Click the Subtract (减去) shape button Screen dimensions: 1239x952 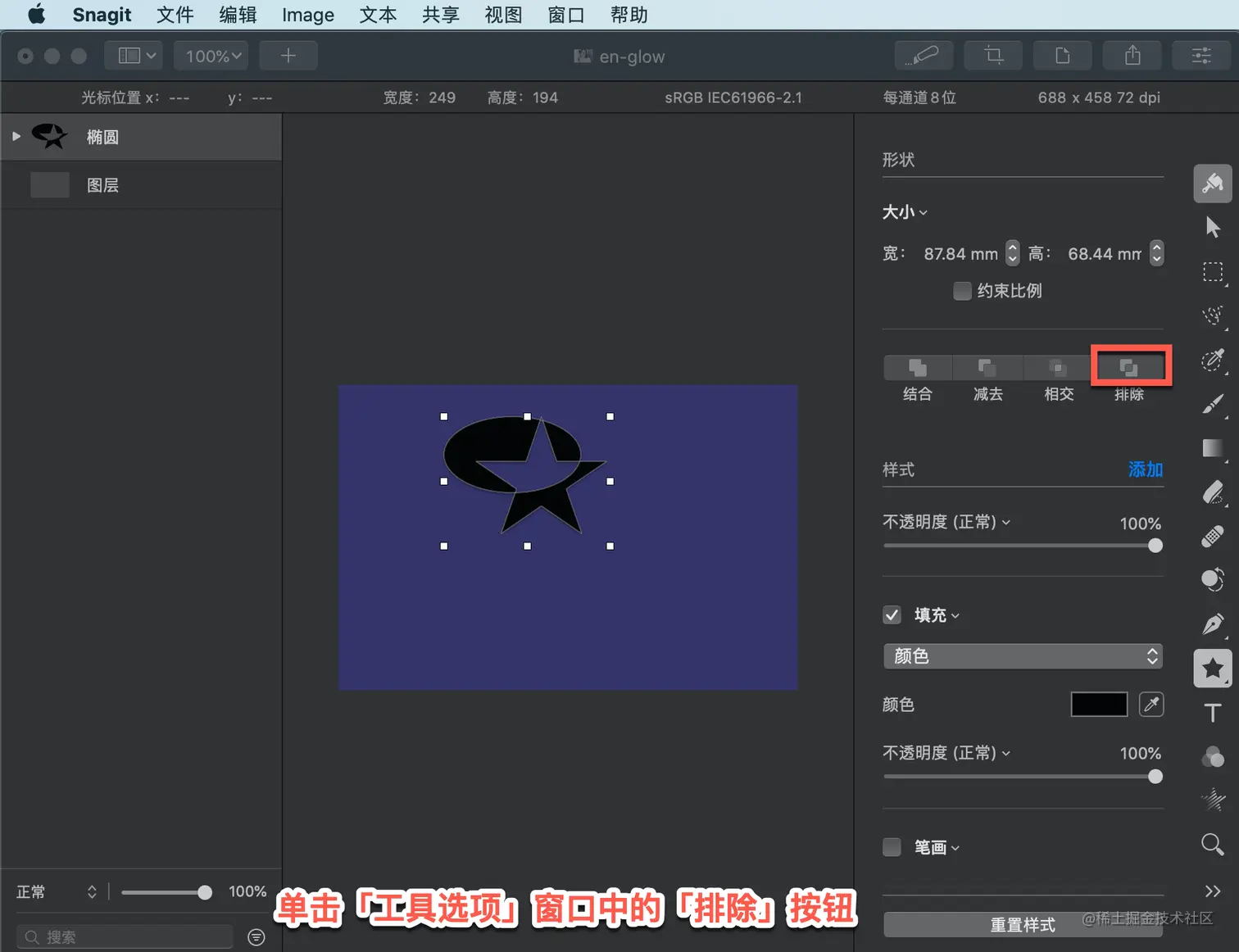tap(987, 368)
